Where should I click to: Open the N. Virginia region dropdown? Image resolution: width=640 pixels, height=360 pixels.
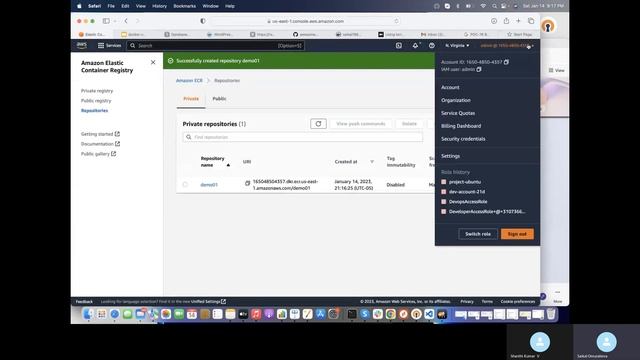457,46
